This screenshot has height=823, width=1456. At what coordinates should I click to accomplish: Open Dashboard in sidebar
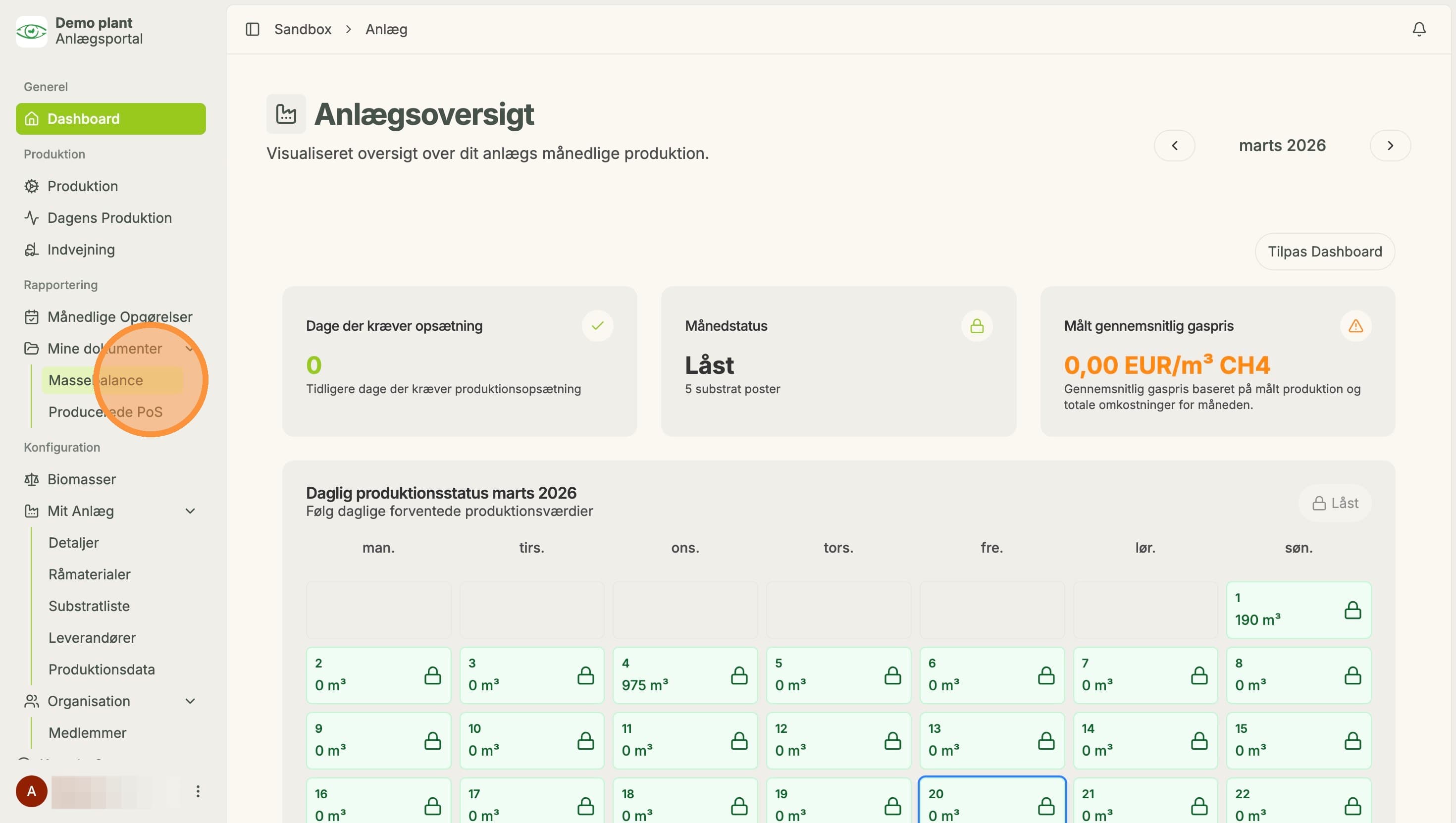pyautogui.click(x=111, y=119)
